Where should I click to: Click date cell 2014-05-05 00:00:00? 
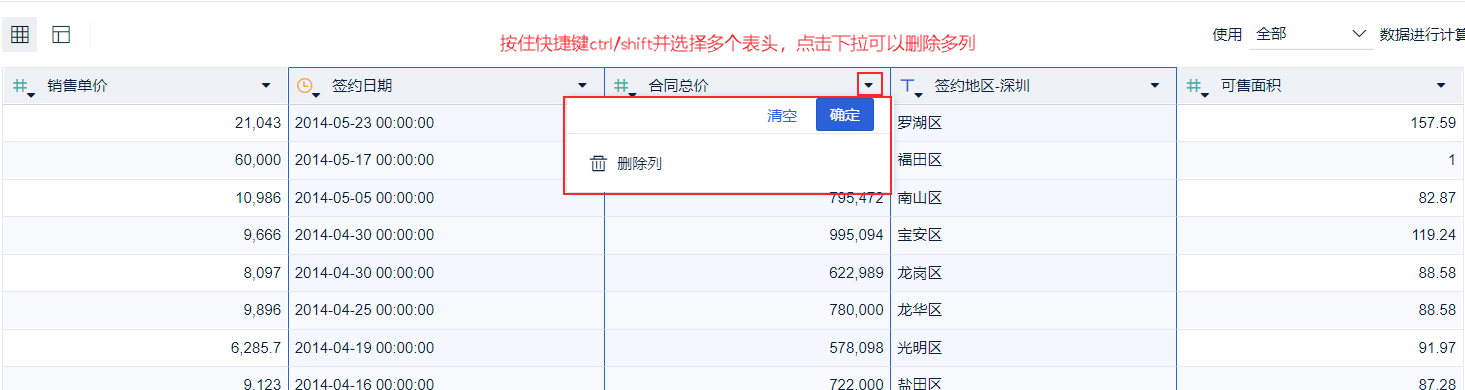[446, 198]
